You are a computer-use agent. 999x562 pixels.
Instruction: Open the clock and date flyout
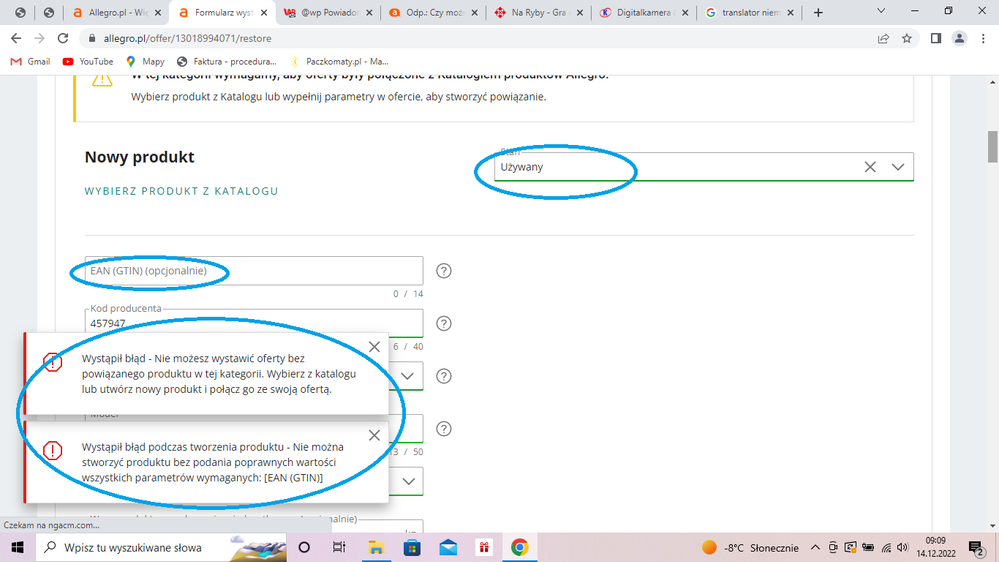936,547
